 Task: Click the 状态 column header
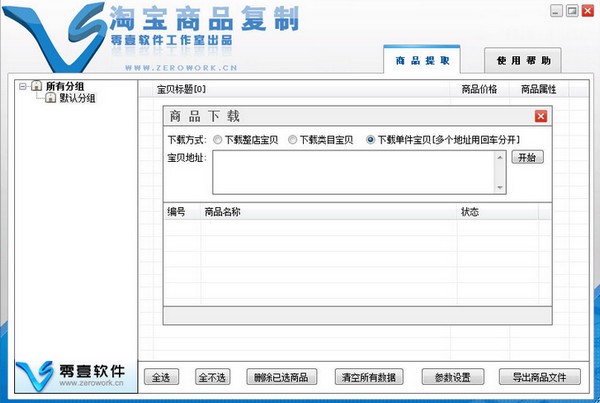497,212
